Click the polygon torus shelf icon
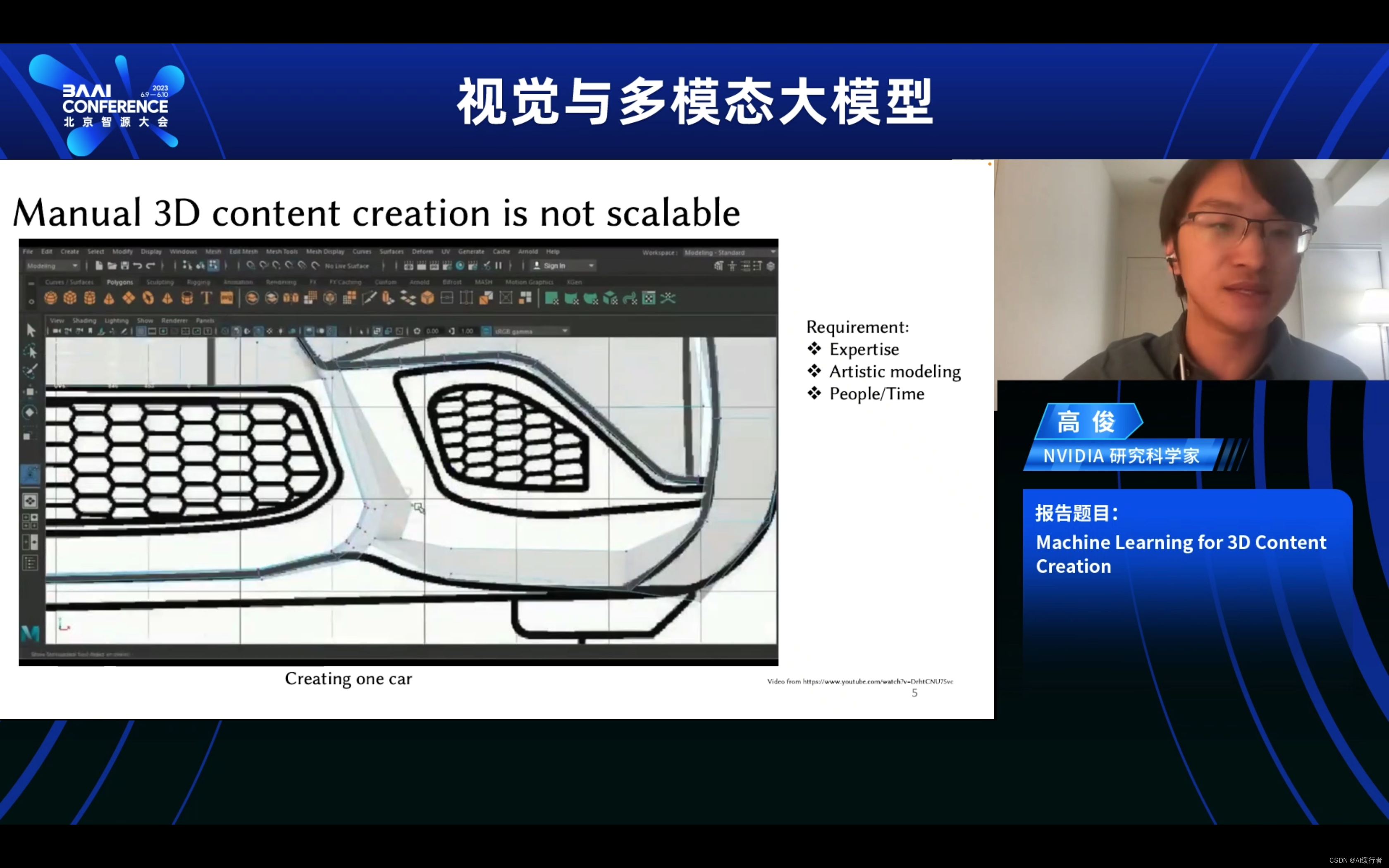The height and width of the screenshot is (868, 1389). [x=148, y=298]
